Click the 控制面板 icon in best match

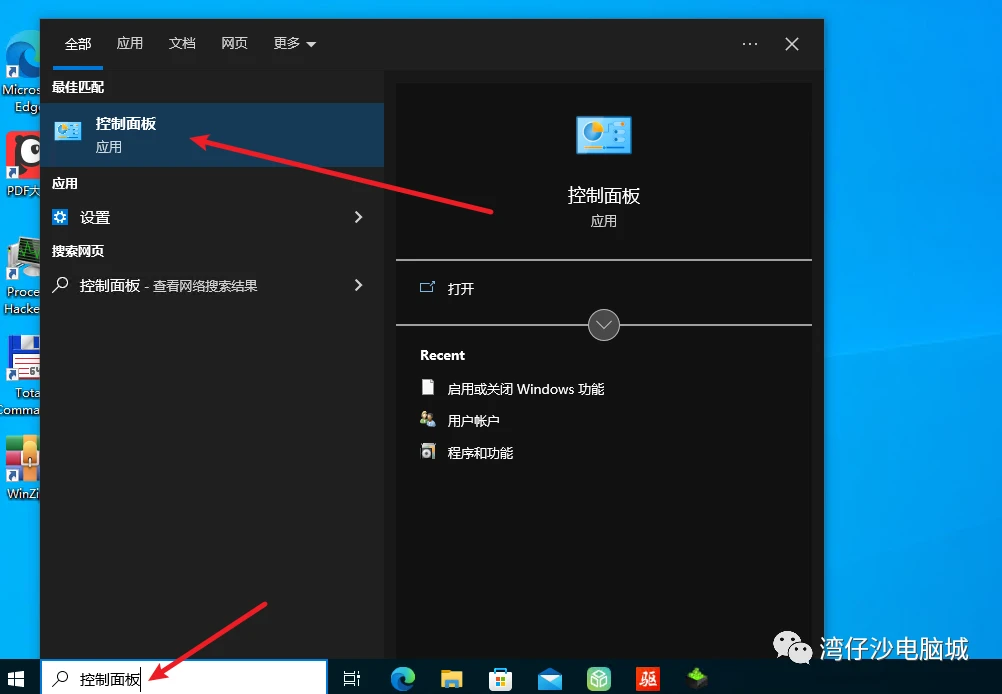point(68,132)
